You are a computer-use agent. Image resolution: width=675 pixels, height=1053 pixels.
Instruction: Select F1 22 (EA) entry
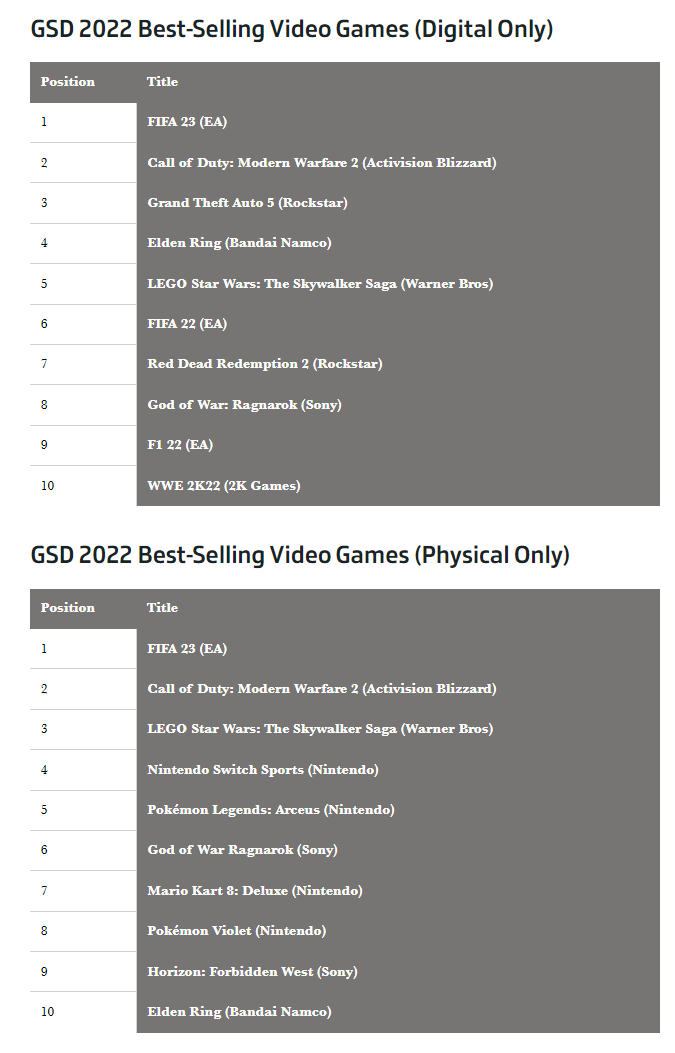(x=180, y=445)
